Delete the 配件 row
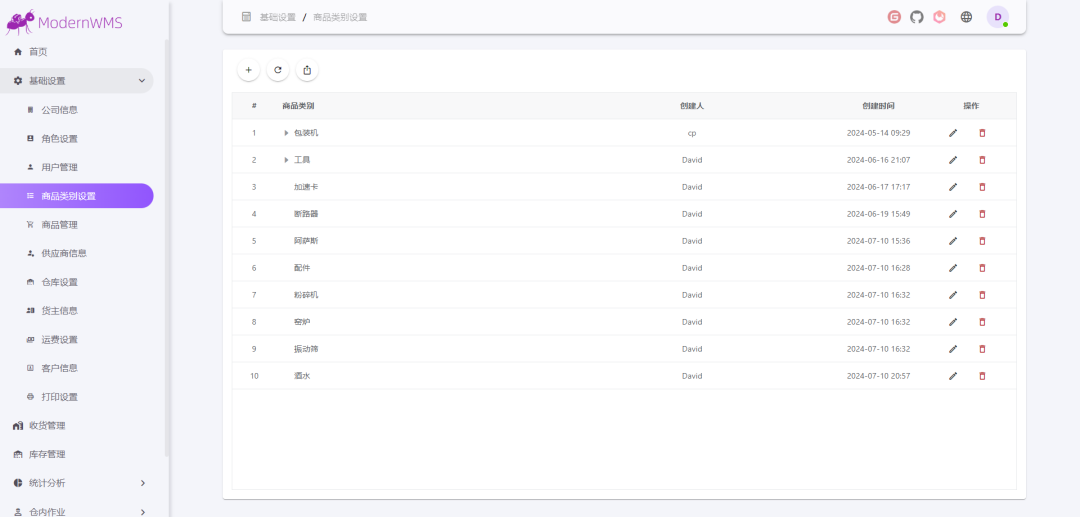1080x517 pixels. [982, 268]
